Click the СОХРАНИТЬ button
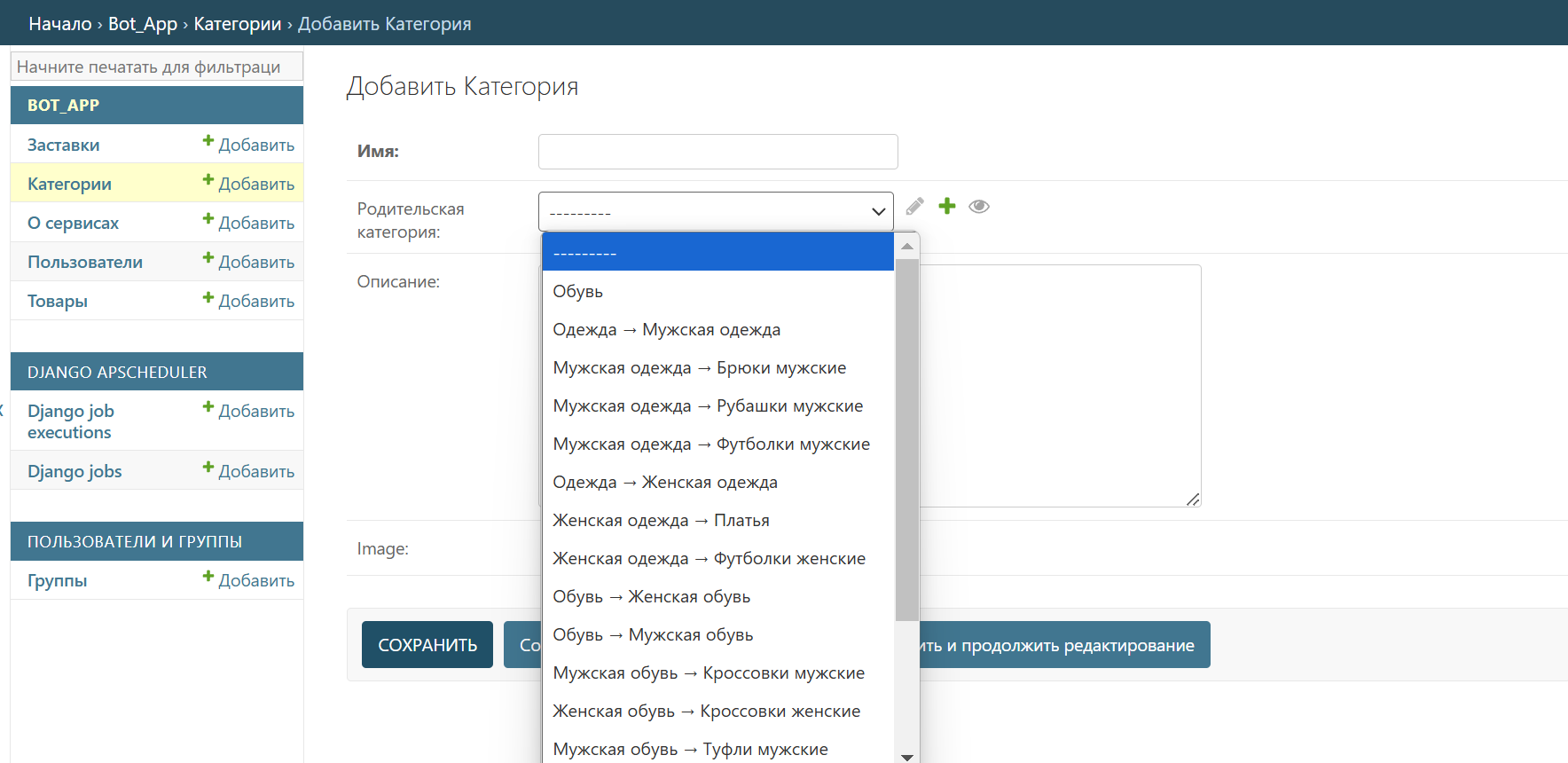 [427, 645]
